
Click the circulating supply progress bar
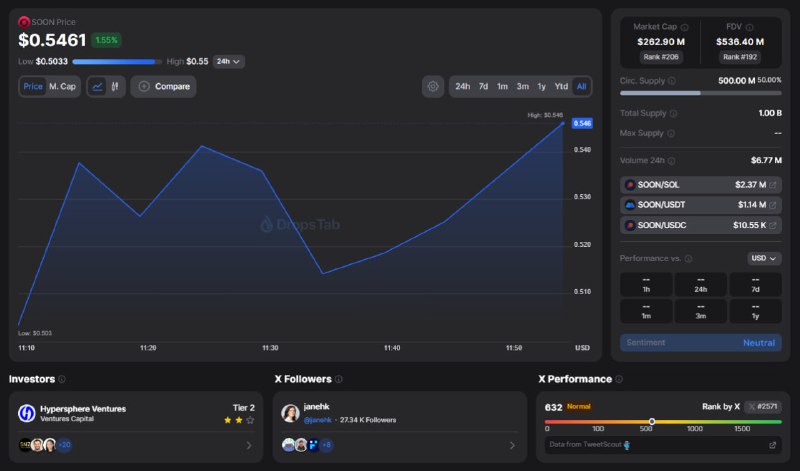pyautogui.click(x=701, y=93)
